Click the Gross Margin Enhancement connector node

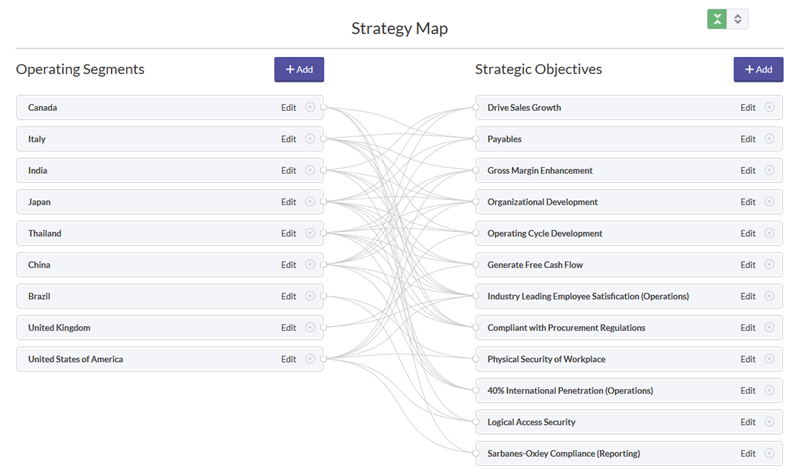(476, 170)
